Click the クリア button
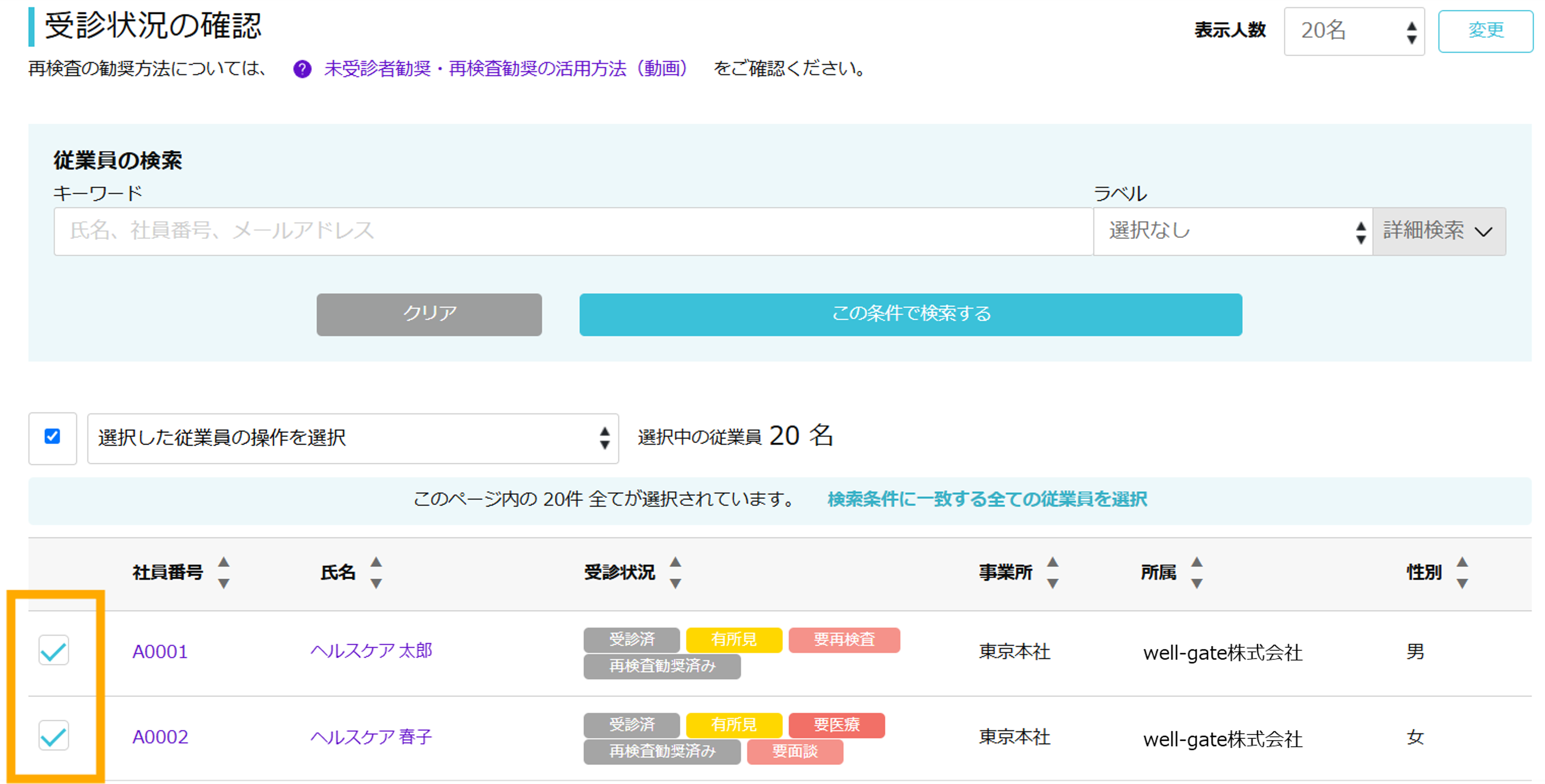The width and height of the screenshot is (1545, 784). pos(429,314)
